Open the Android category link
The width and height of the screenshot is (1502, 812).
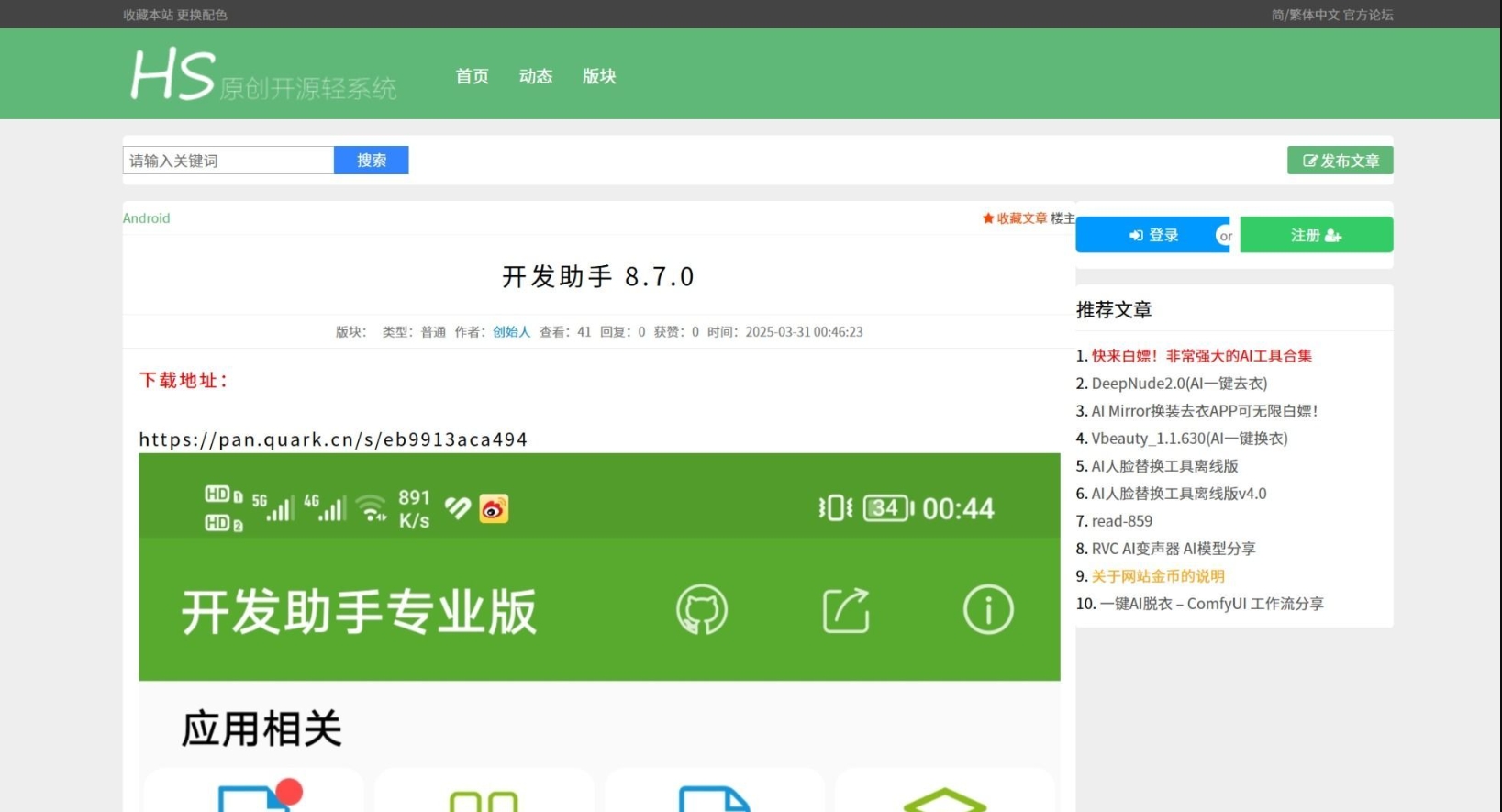click(147, 218)
